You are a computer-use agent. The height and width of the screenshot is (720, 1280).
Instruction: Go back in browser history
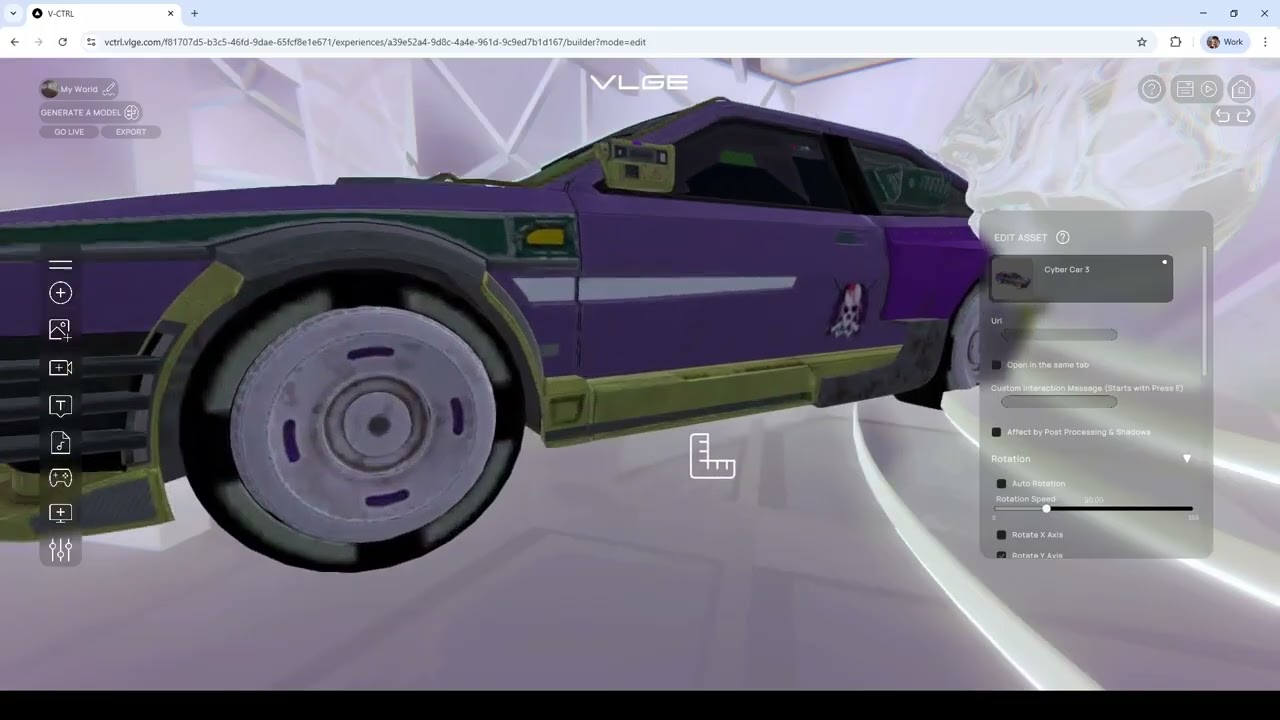[x=14, y=42]
